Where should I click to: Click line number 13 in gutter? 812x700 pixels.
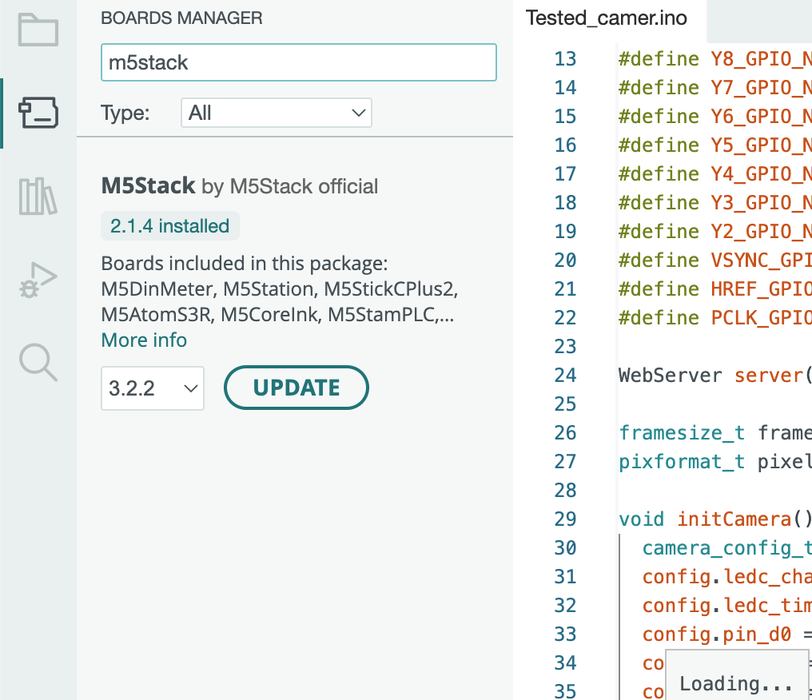click(565, 59)
